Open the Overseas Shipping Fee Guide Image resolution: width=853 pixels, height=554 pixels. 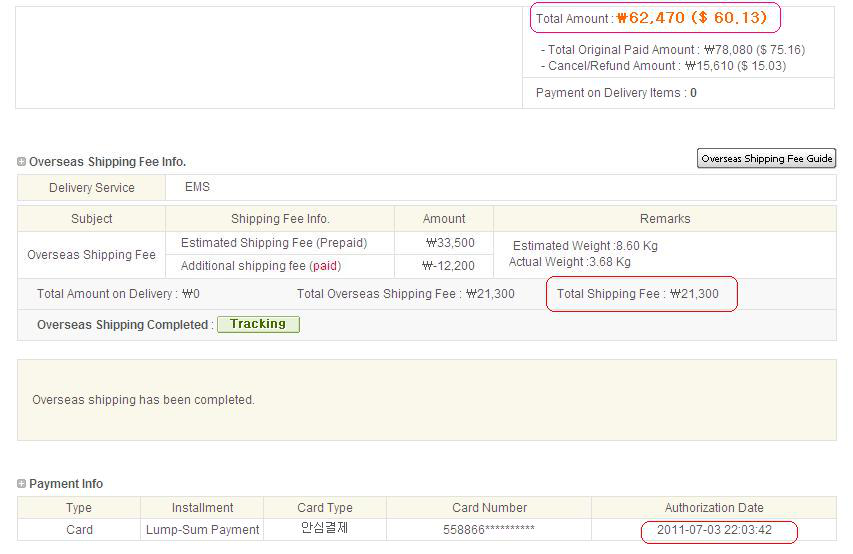click(x=766, y=159)
